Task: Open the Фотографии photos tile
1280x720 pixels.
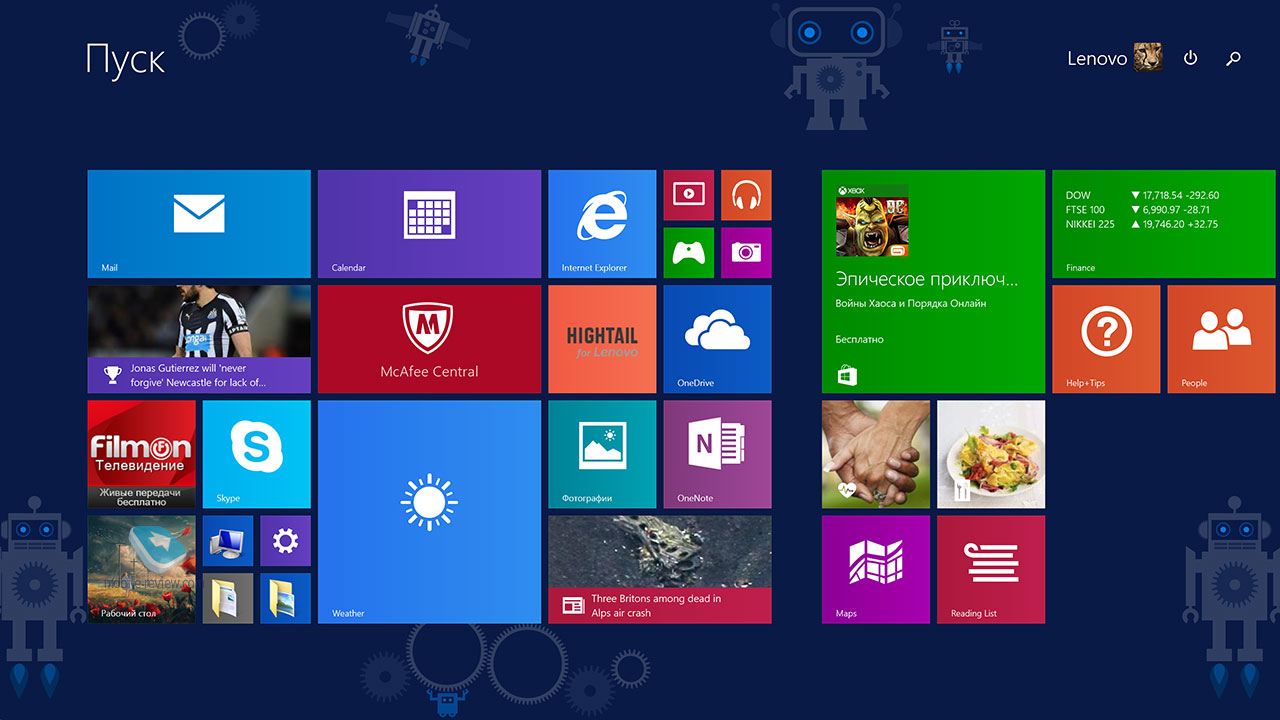Action: [x=602, y=454]
